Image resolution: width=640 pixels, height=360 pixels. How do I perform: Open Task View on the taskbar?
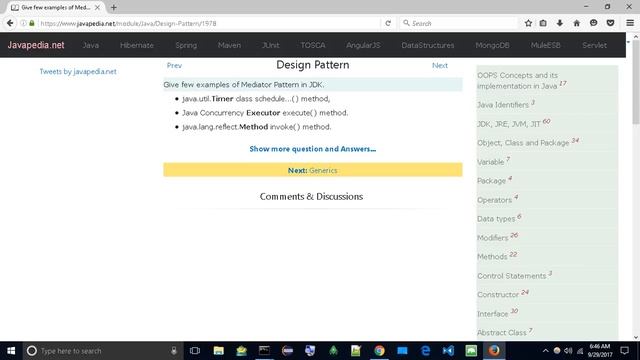(195, 351)
